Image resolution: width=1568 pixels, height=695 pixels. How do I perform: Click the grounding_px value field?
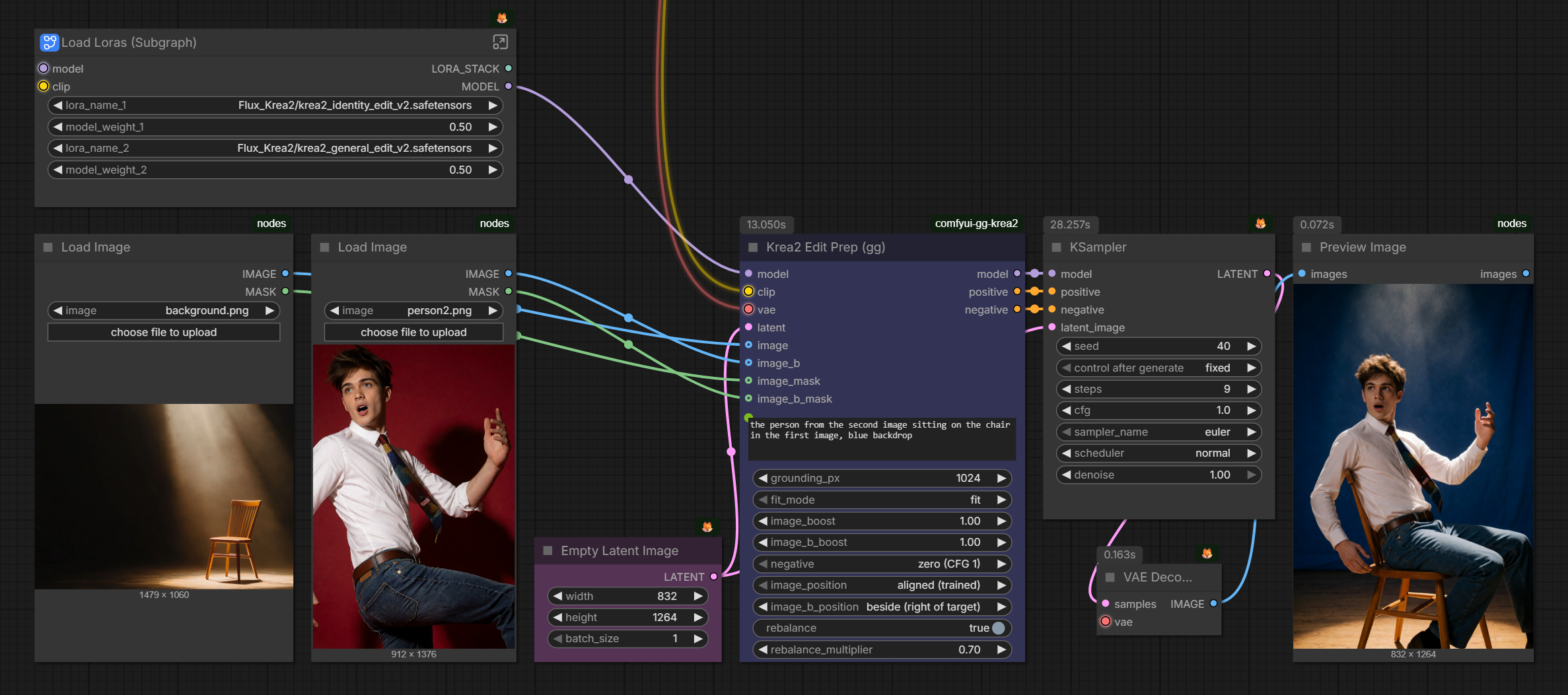pyautogui.click(x=882, y=479)
